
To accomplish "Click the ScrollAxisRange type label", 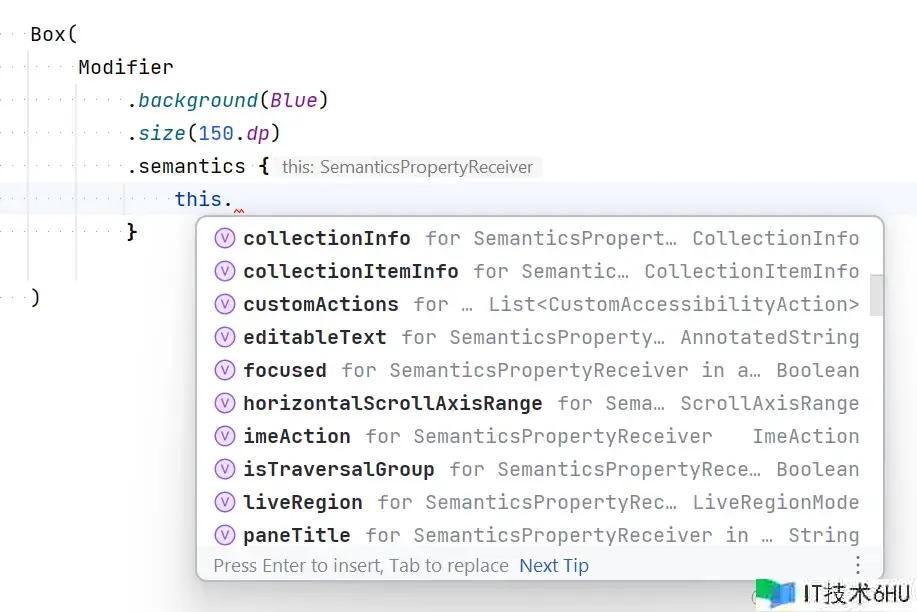I will click(x=770, y=403).
